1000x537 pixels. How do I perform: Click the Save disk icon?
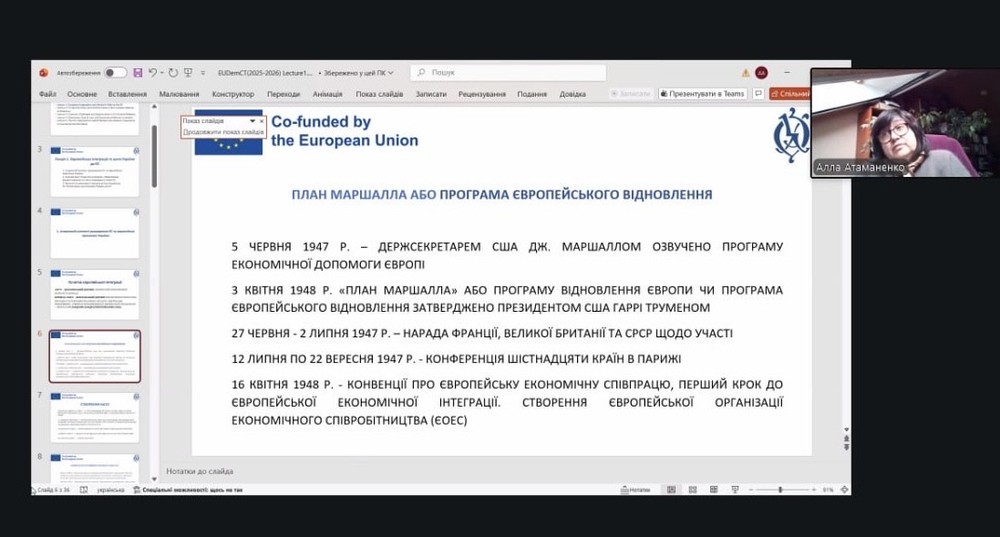138,73
